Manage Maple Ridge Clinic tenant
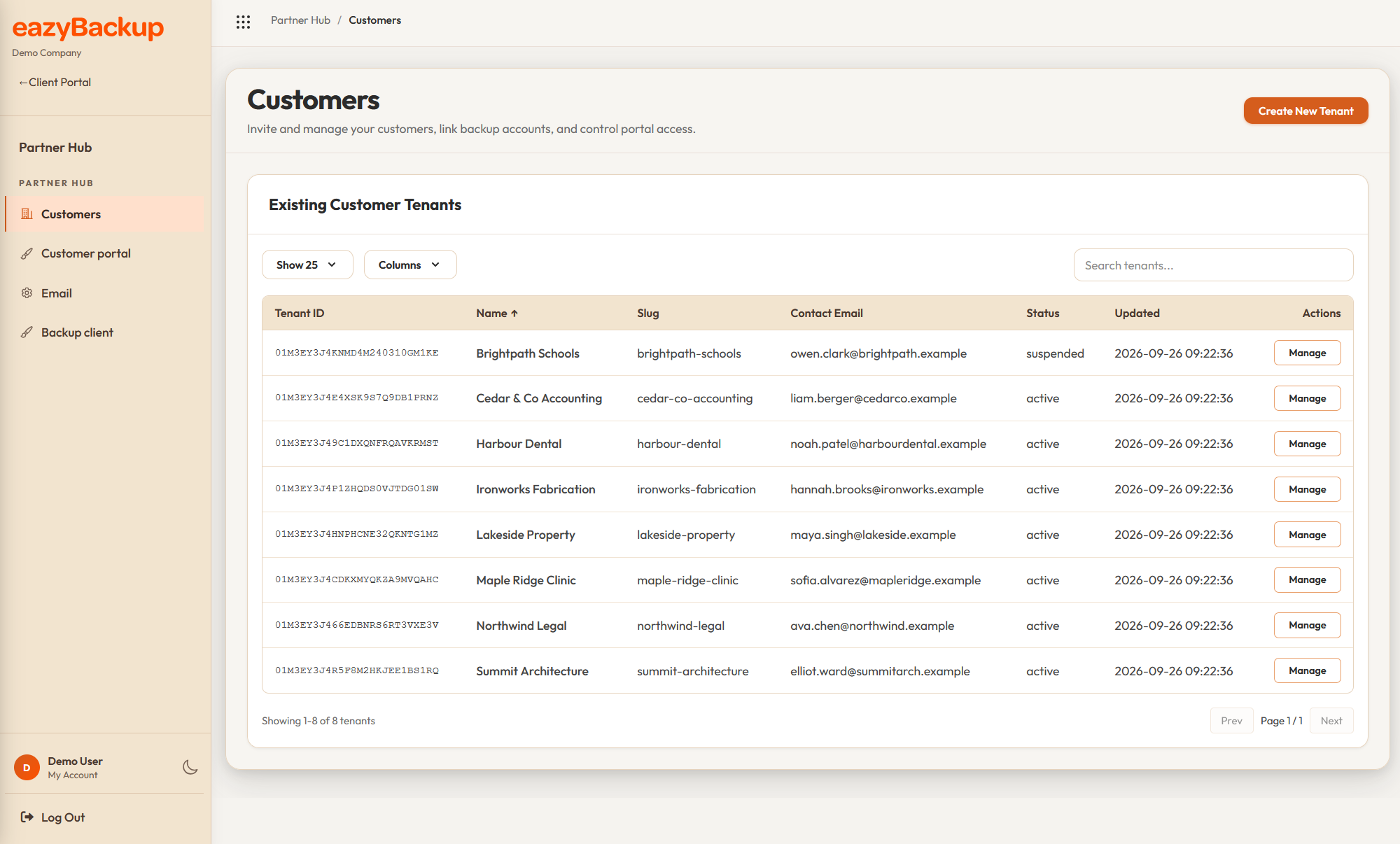The width and height of the screenshot is (1400, 844). coord(1307,579)
